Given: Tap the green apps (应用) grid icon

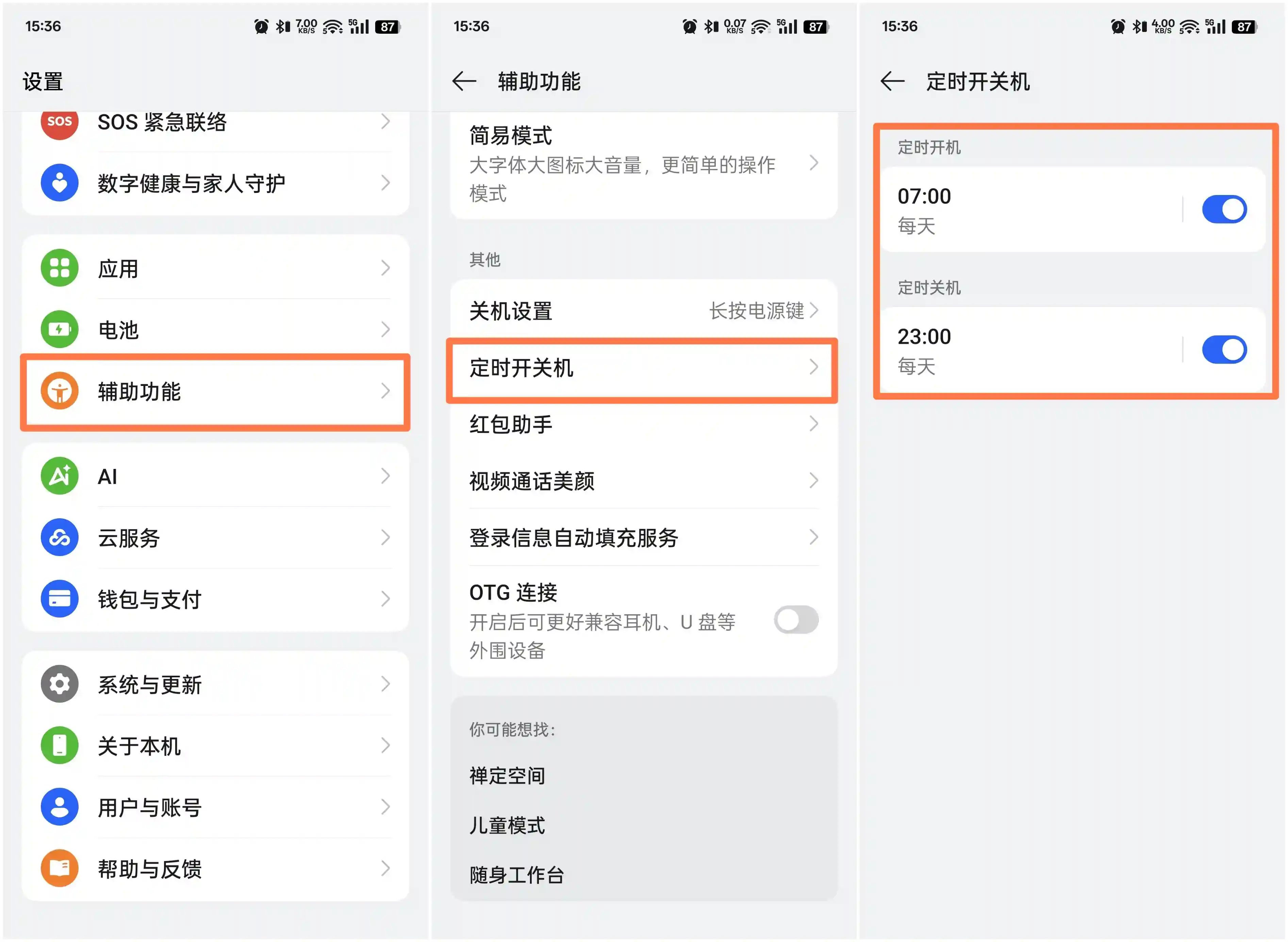Looking at the screenshot, I should 59,268.
